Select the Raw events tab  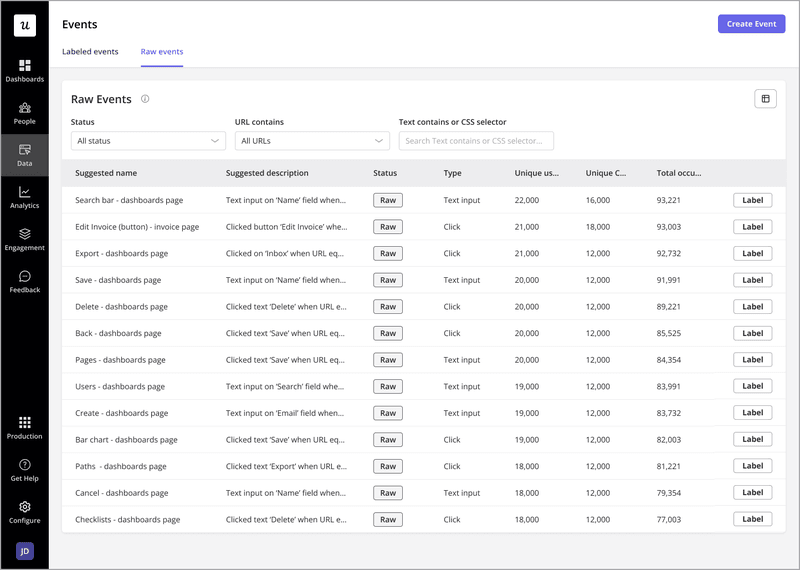(x=162, y=52)
